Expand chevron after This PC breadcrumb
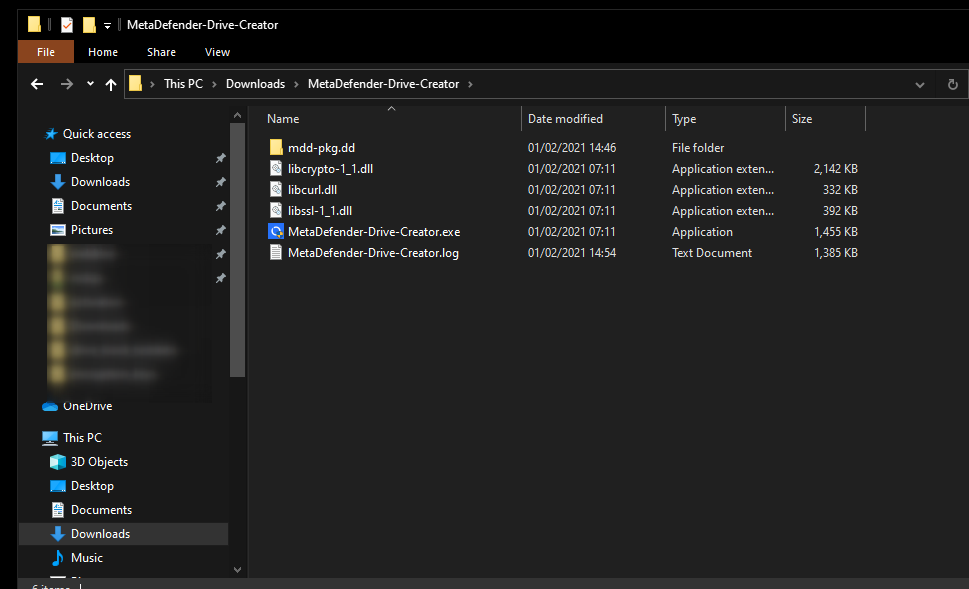Viewport: 969px width, 589px height. (214, 84)
